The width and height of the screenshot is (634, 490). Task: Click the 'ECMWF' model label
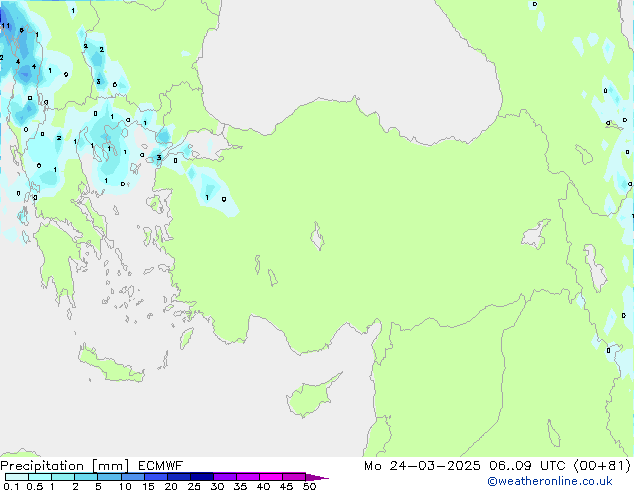(x=161, y=466)
